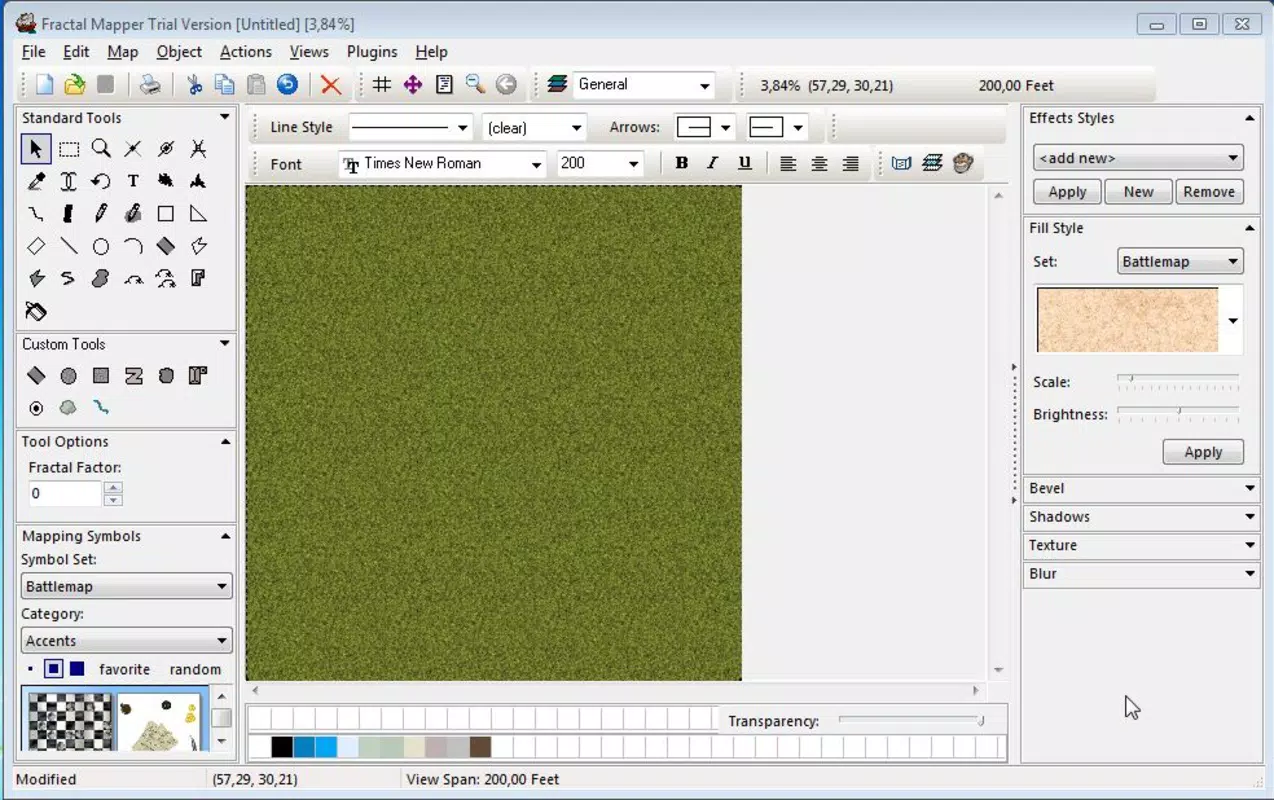Toggle bold text formatting
Screen dimensions: 1274x800
(681, 163)
